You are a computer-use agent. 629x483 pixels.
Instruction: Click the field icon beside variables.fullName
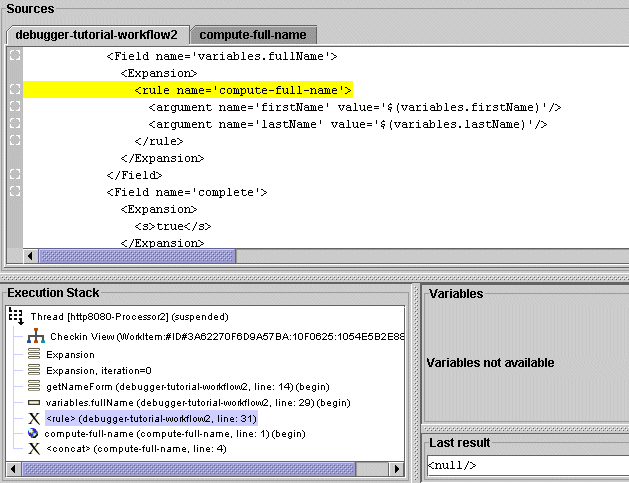pyautogui.click(x=34, y=402)
